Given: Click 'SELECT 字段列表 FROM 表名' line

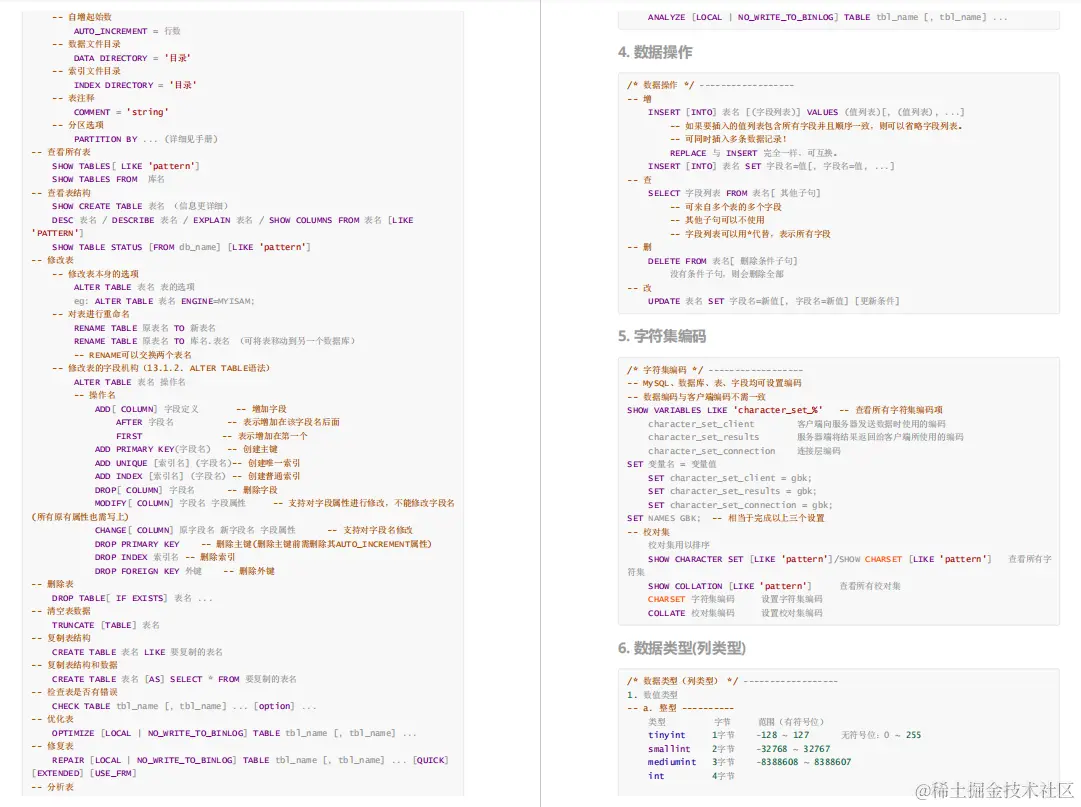Looking at the screenshot, I should point(734,193).
